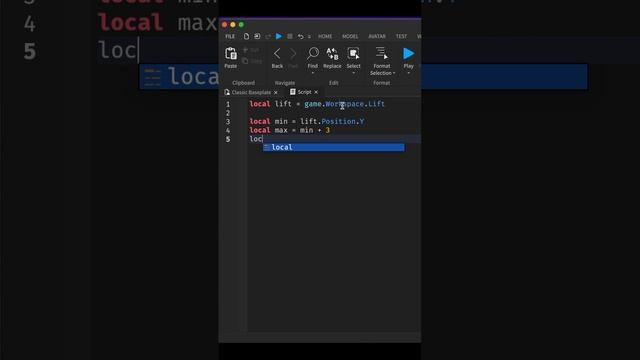Click the Find magnifier icon
The width and height of the screenshot is (640, 360).
click(x=313, y=53)
